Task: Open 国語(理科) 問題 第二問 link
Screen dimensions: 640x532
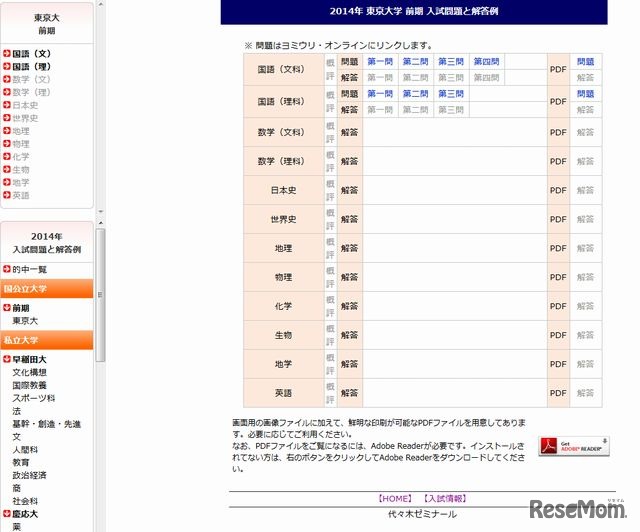Action: tap(416, 94)
